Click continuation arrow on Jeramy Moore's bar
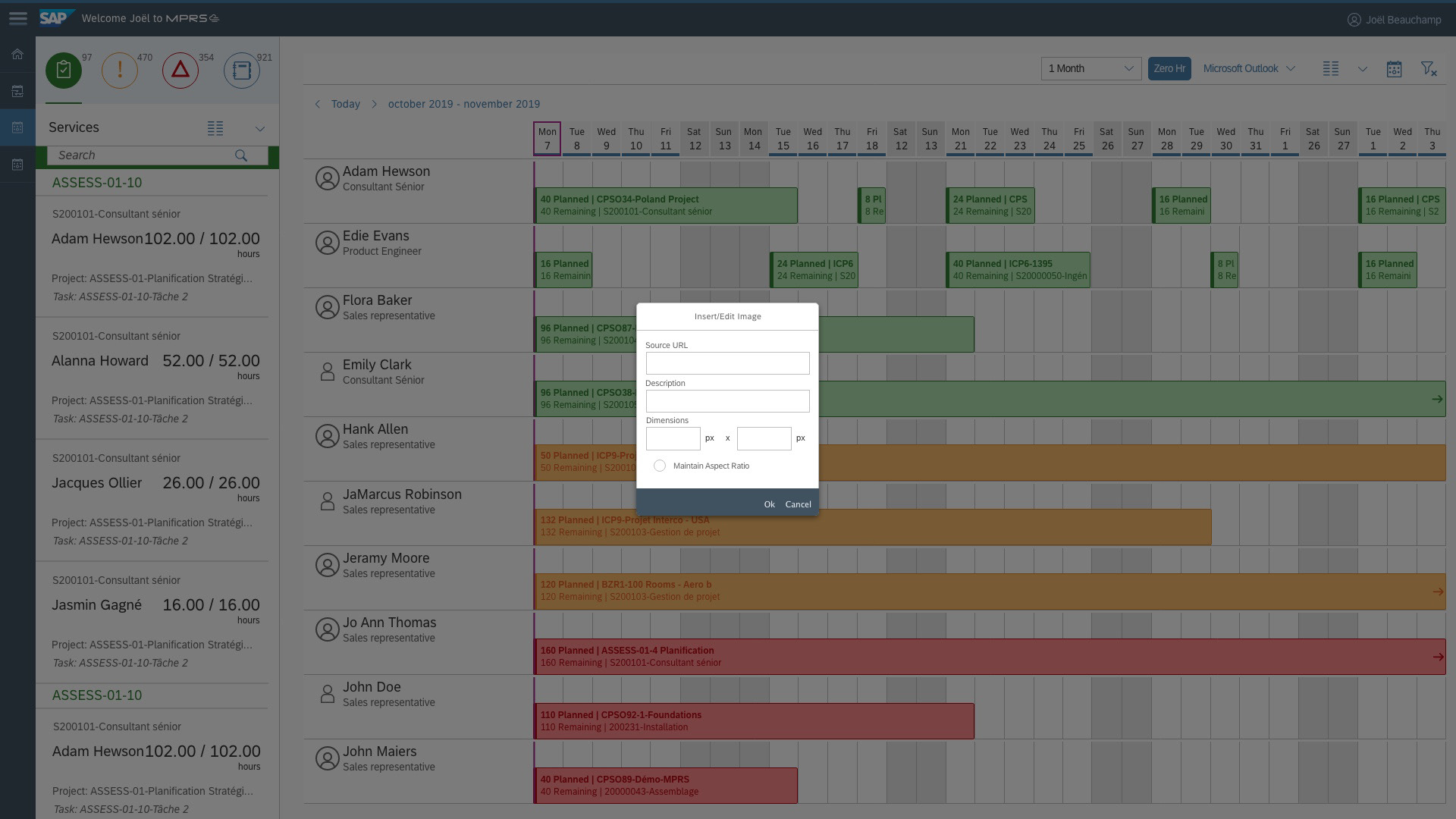This screenshot has height=819, width=1456. point(1437,591)
